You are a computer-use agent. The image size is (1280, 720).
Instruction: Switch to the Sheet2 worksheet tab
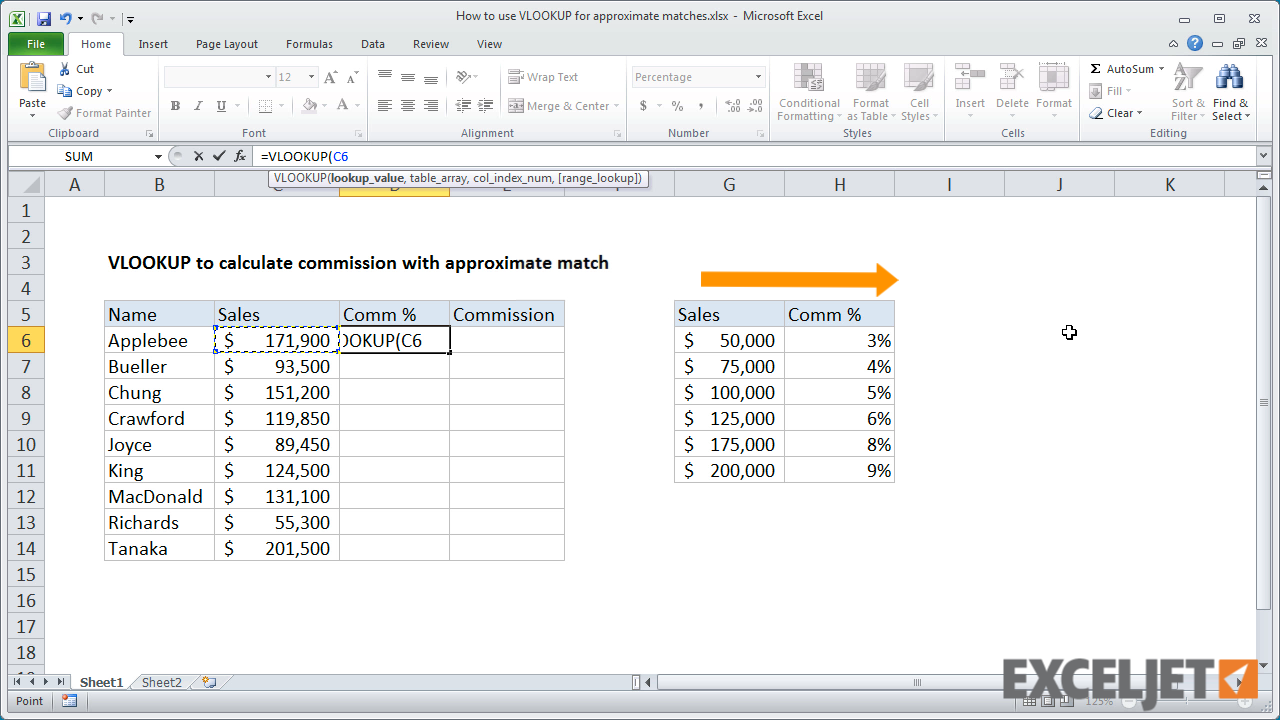click(160, 682)
